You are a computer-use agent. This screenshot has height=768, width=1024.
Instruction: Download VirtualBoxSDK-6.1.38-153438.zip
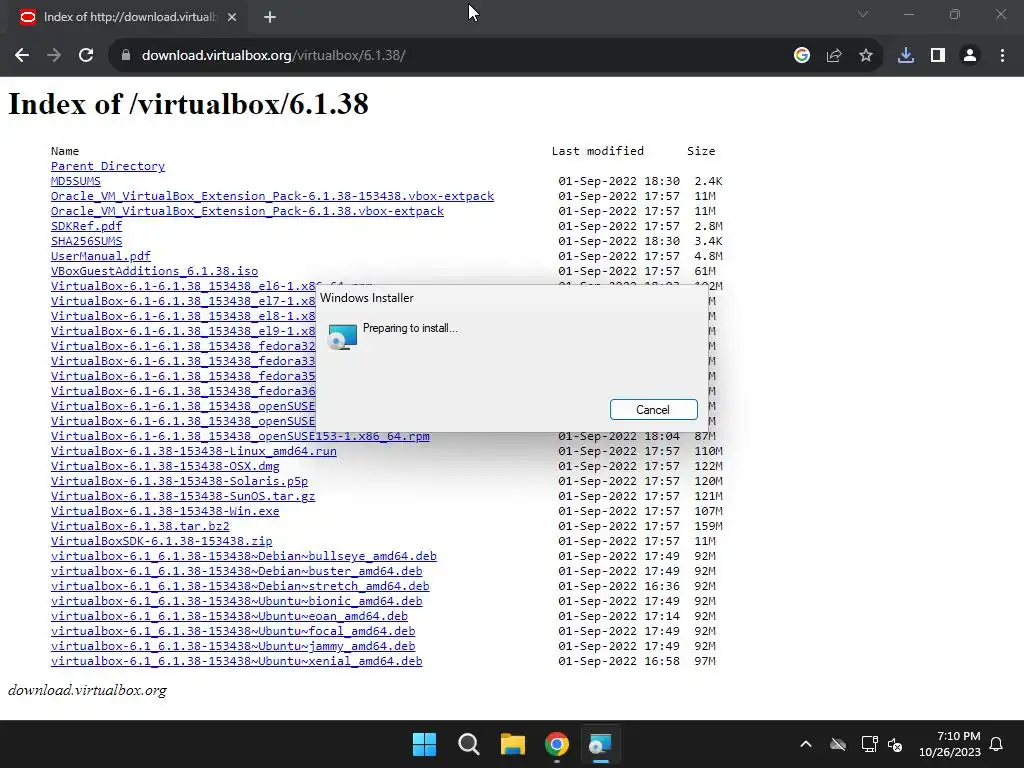(x=161, y=542)
